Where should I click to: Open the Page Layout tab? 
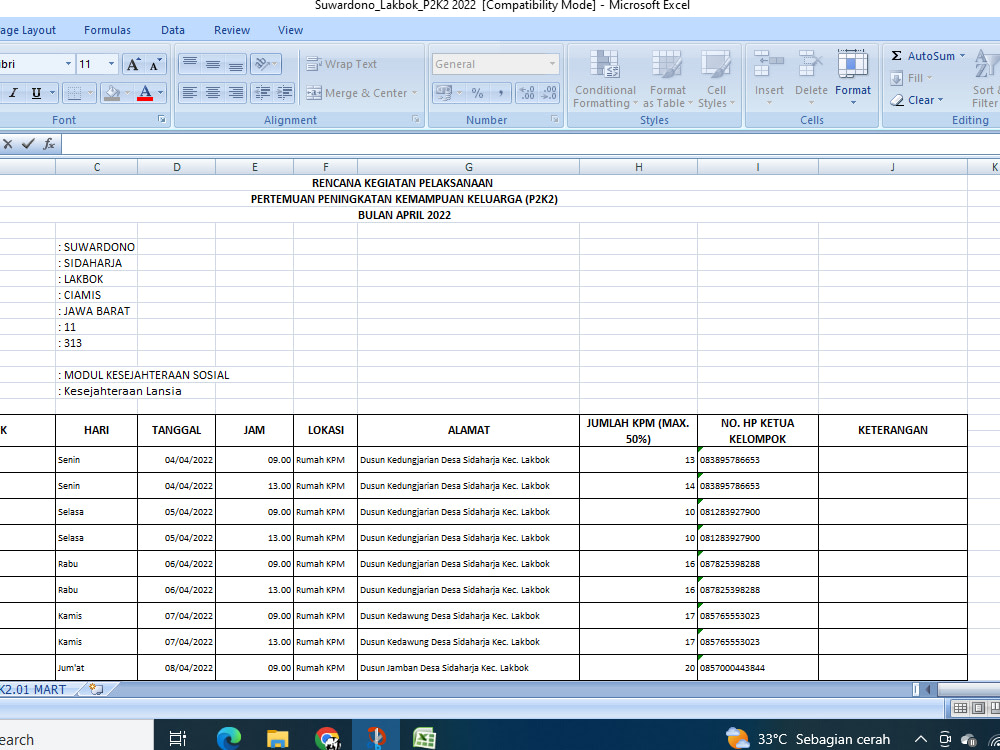27,30
